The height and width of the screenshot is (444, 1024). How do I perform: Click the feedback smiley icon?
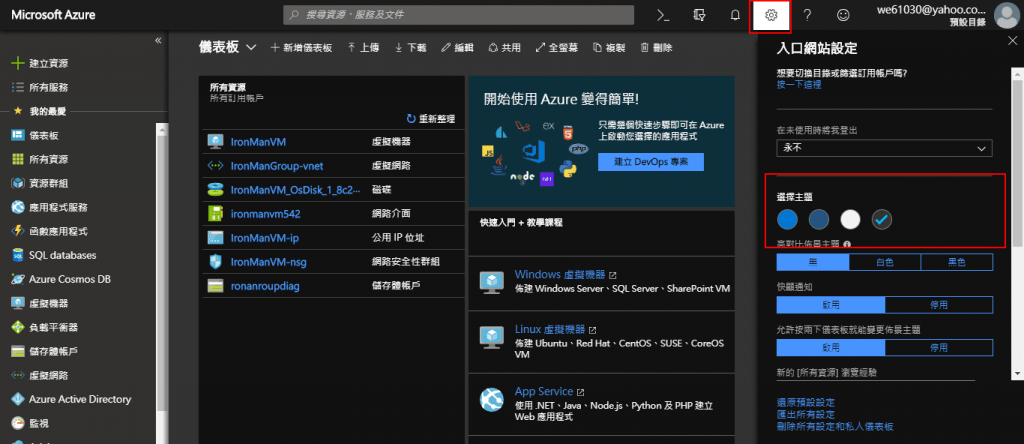pyautogui.click(x=844, y=15)
